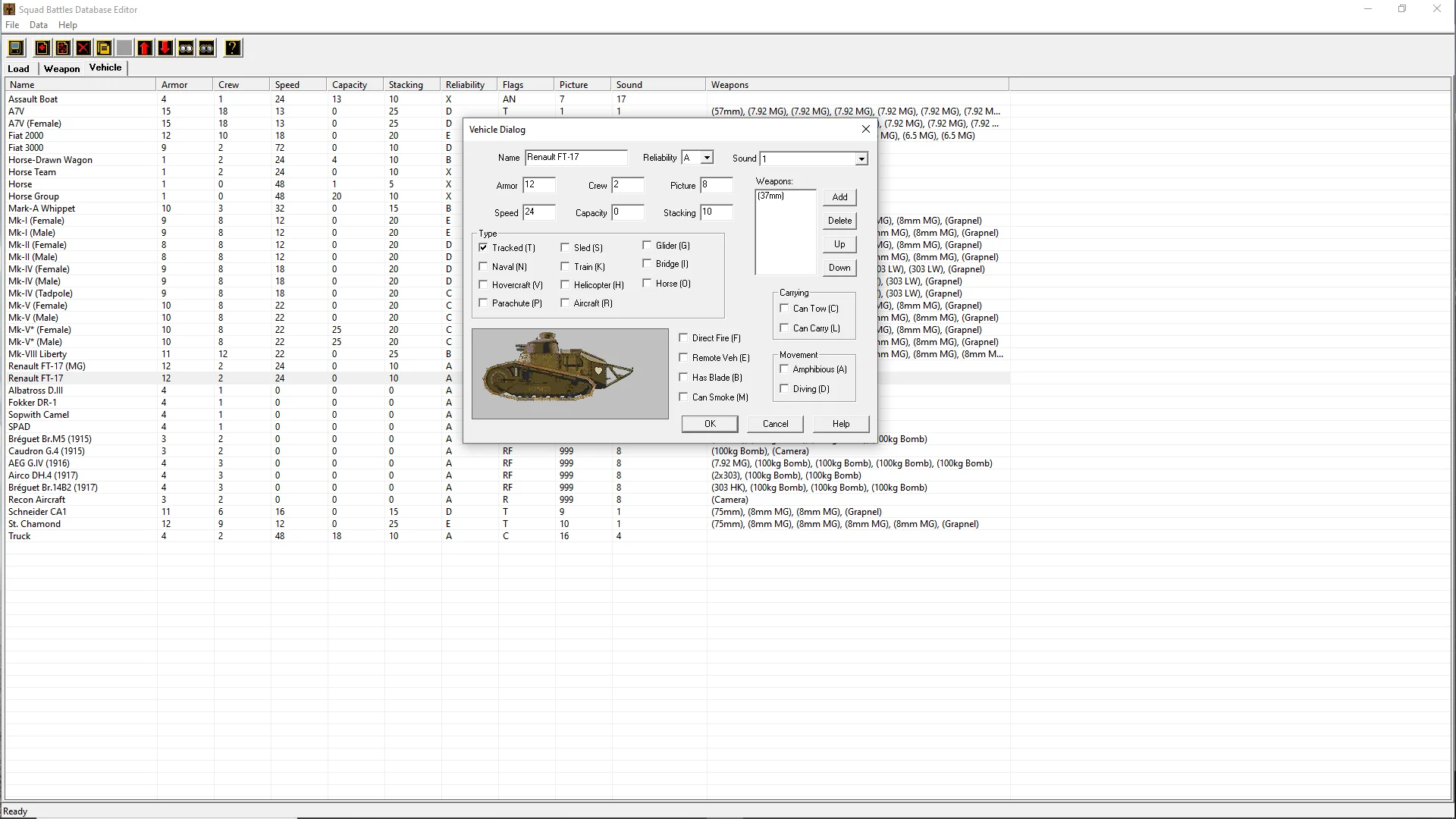Click the first binoculars find icon

click(x=186, y=49)
